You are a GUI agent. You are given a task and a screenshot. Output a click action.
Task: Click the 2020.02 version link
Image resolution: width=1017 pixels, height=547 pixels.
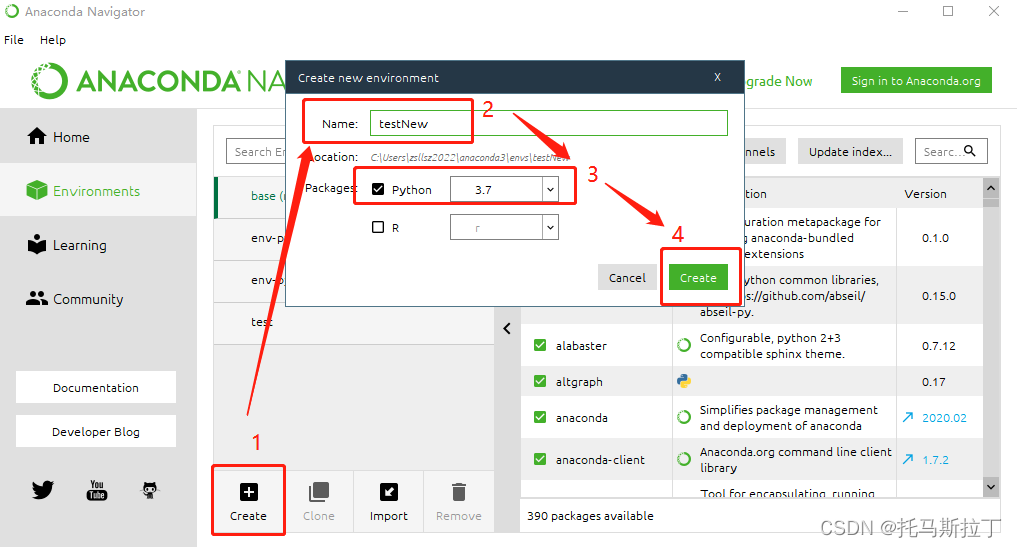pos(944,418)
